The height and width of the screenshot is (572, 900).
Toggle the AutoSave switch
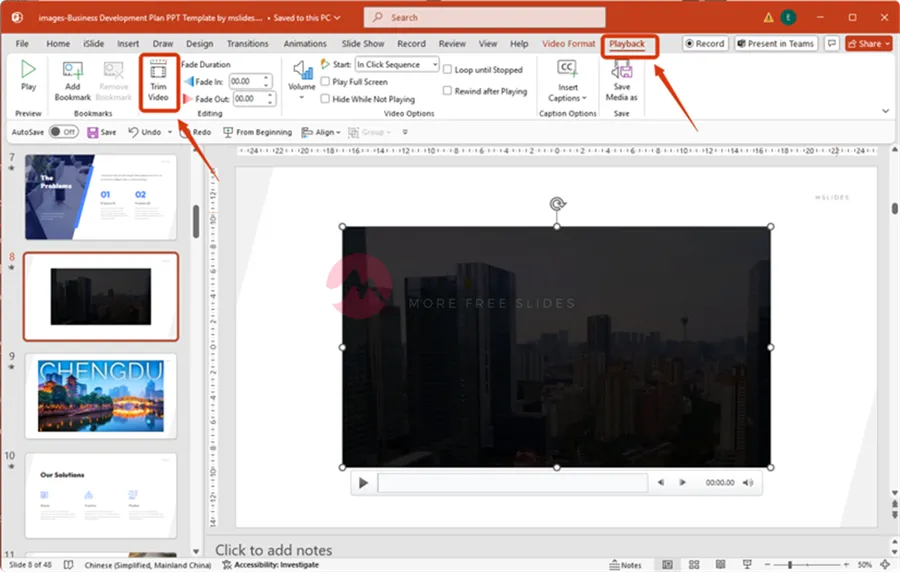(x=64, y=132)
